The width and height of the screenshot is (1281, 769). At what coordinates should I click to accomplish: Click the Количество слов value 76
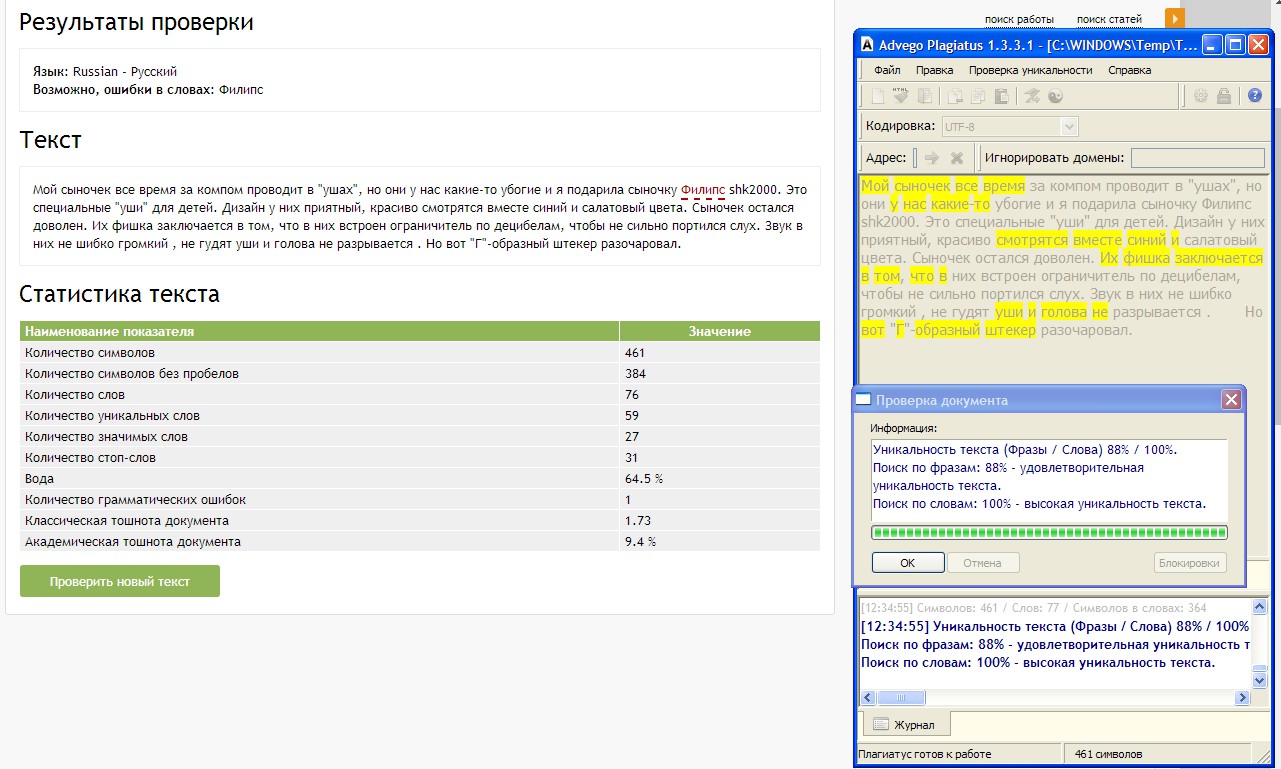click(x=631, y=395)
